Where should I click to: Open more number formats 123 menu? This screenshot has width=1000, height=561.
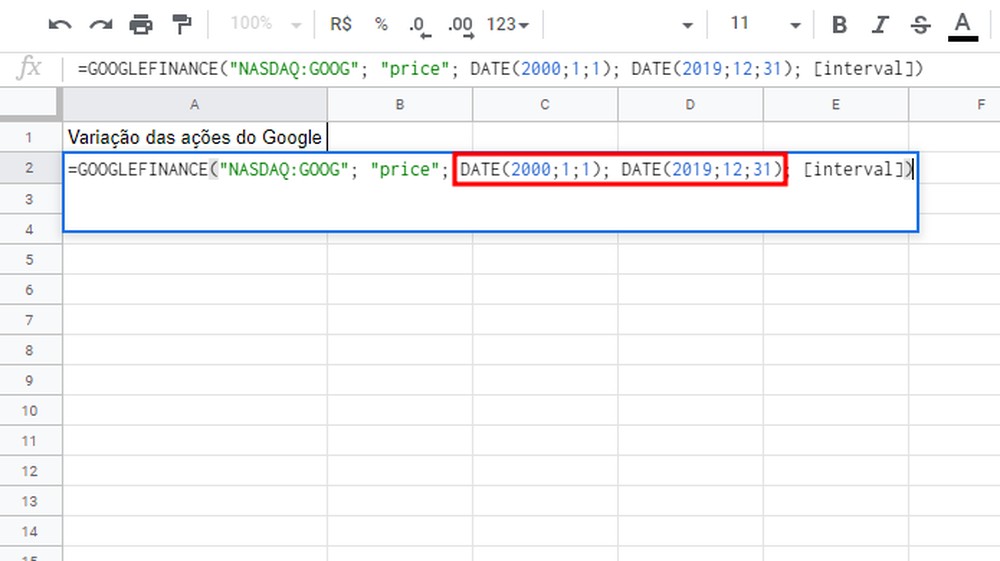(x=508, y=24)
